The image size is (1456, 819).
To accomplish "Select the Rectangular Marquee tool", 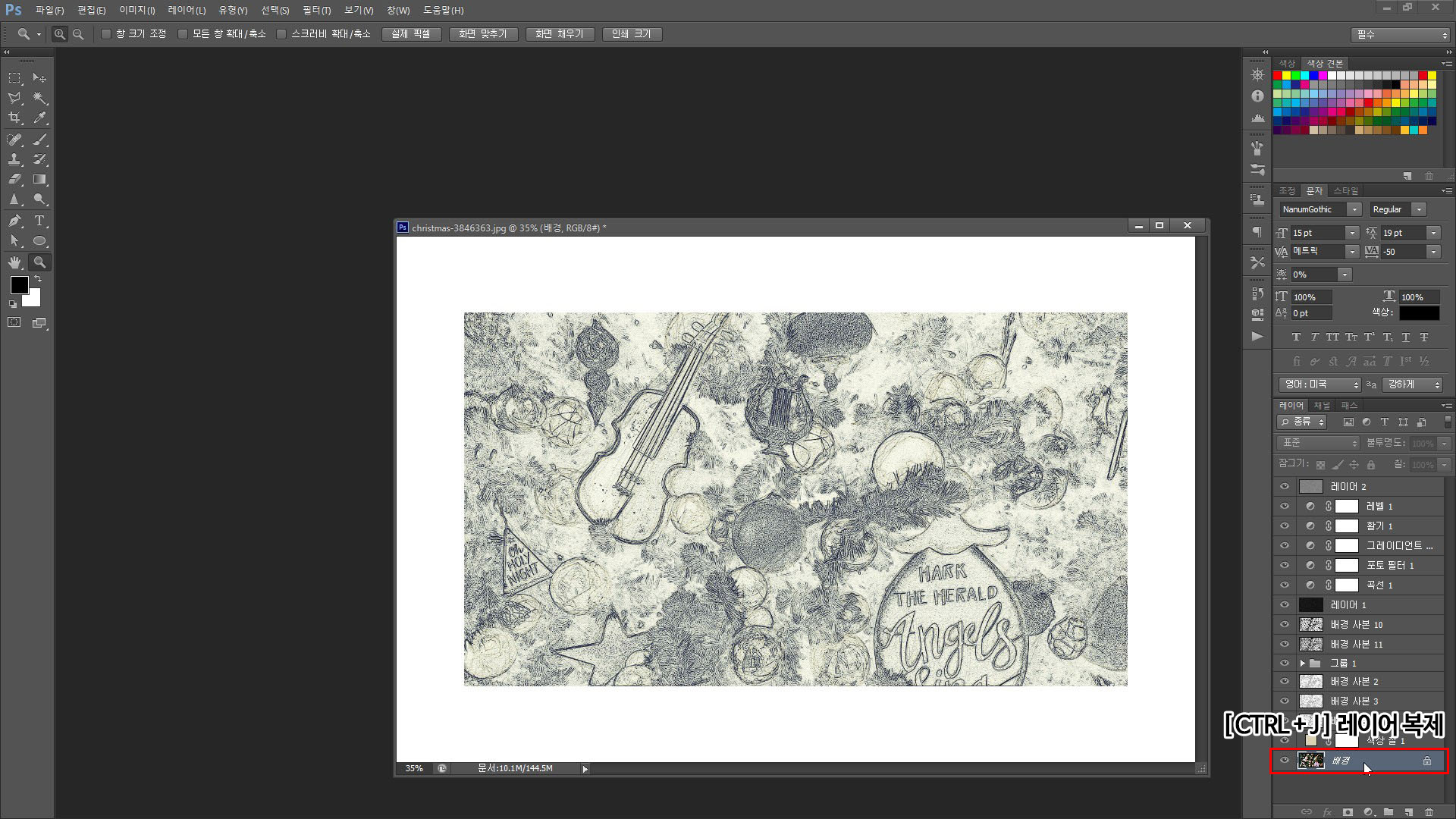I will 14,78.
